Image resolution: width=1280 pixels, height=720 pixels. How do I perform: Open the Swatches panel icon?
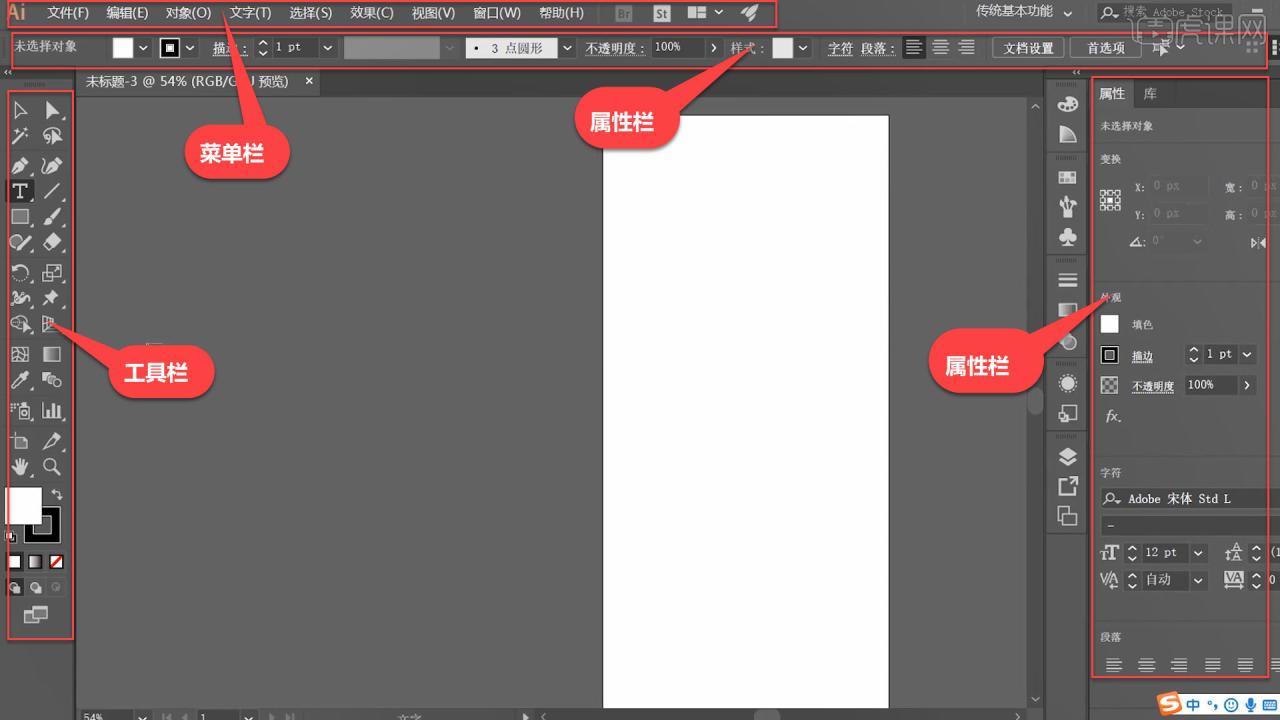[1068, 177]
